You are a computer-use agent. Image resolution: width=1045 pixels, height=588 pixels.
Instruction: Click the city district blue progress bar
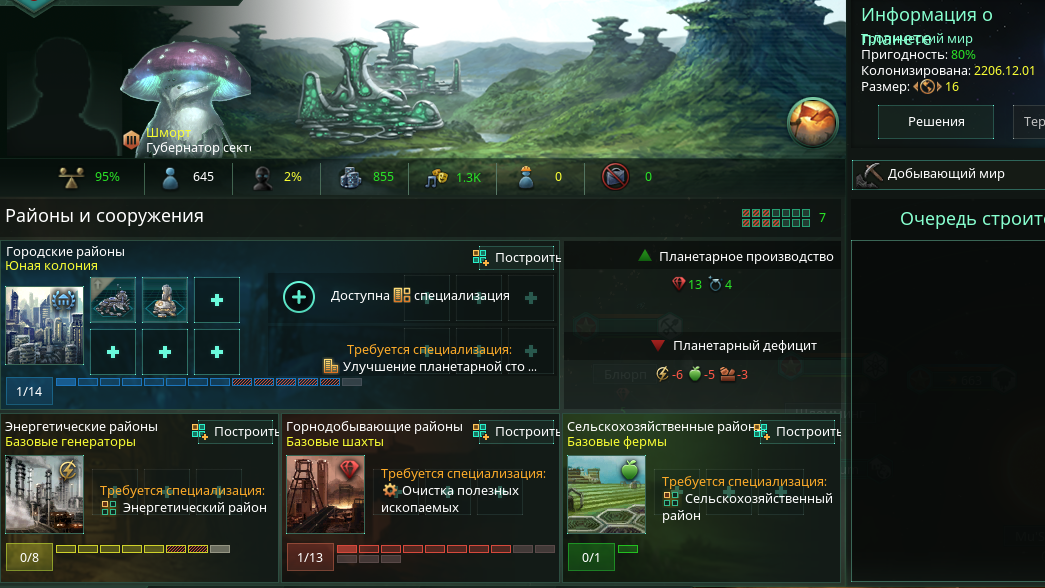209,382
